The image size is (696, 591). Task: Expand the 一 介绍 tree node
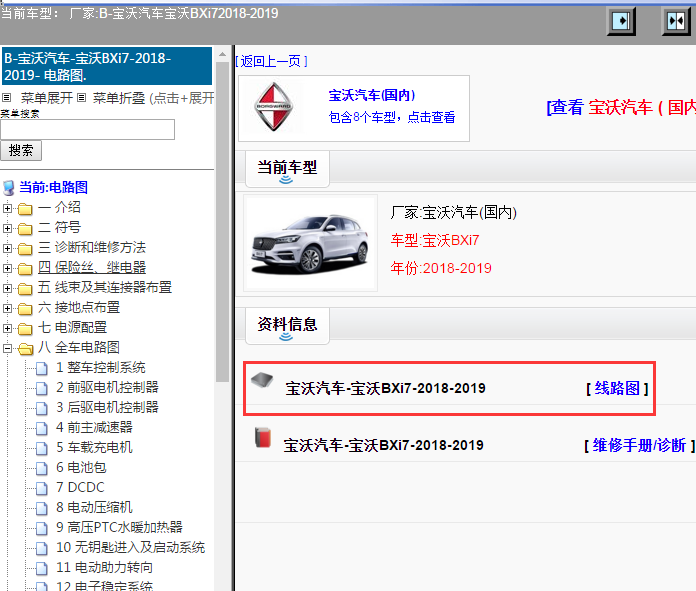[x=7, y=208]
